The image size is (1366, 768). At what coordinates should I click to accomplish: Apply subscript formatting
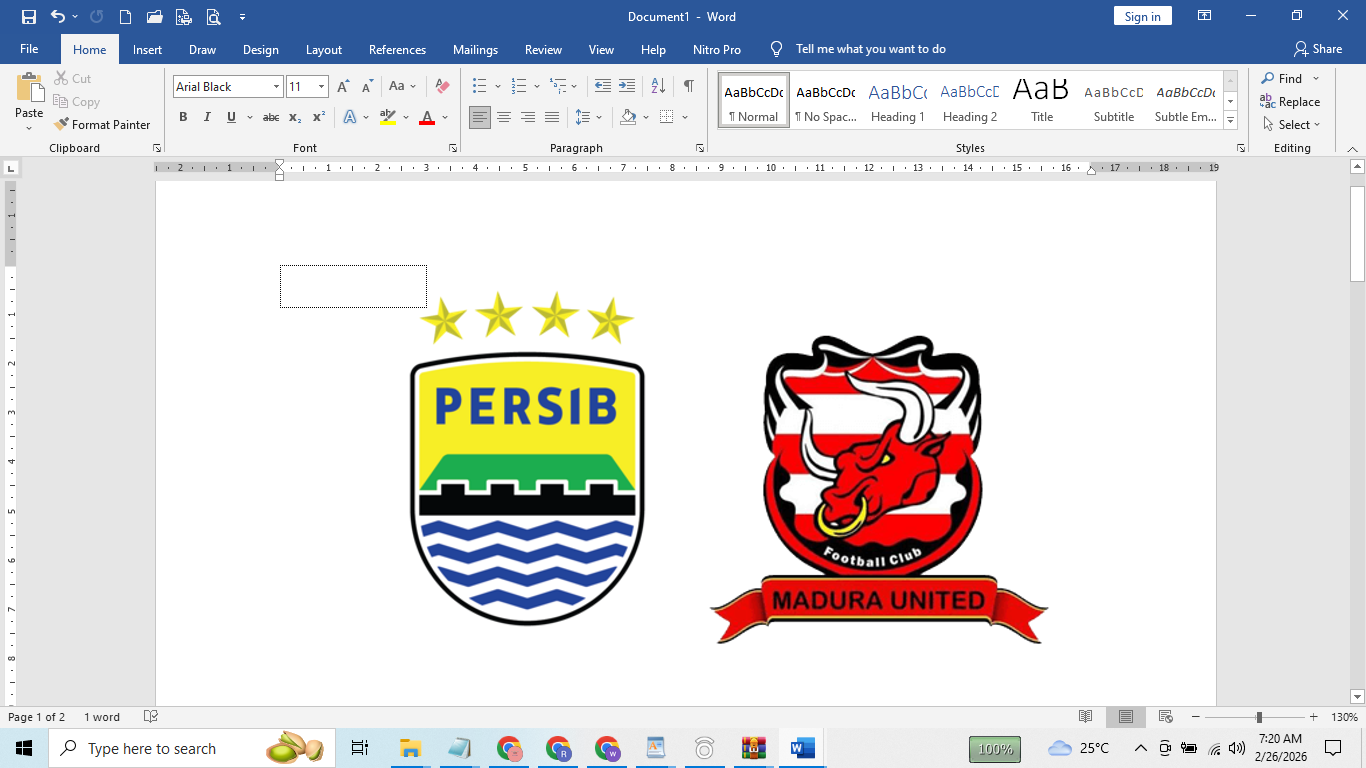tap(295, 117)
